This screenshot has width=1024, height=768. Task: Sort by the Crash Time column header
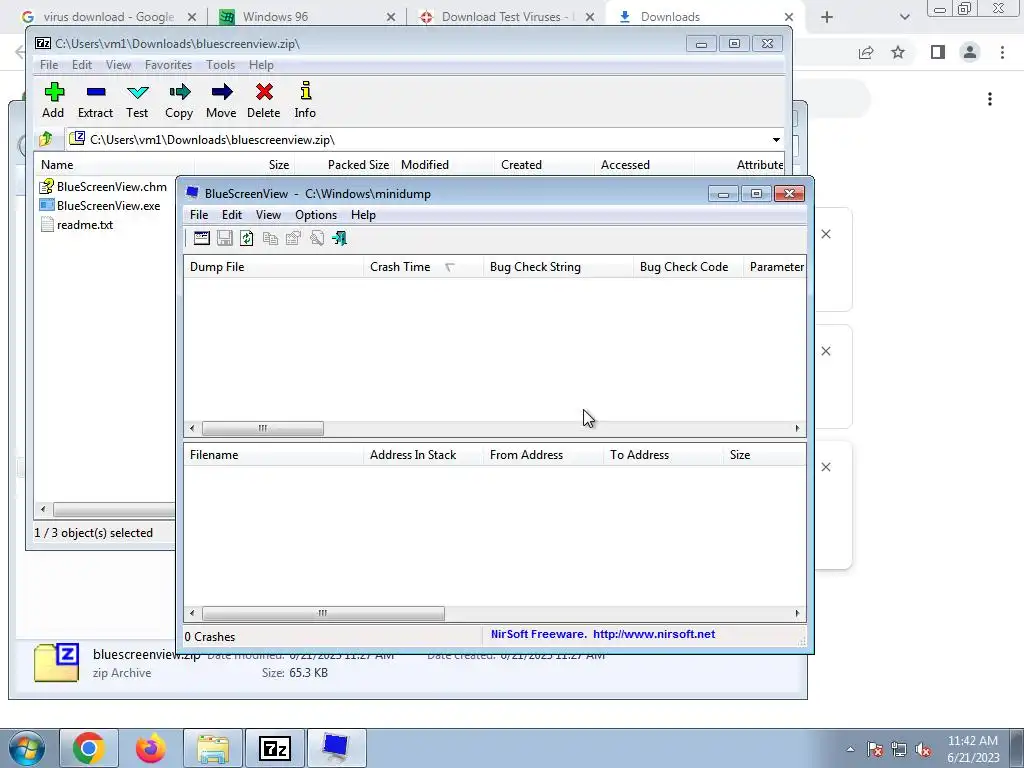(x=423, y=266)
